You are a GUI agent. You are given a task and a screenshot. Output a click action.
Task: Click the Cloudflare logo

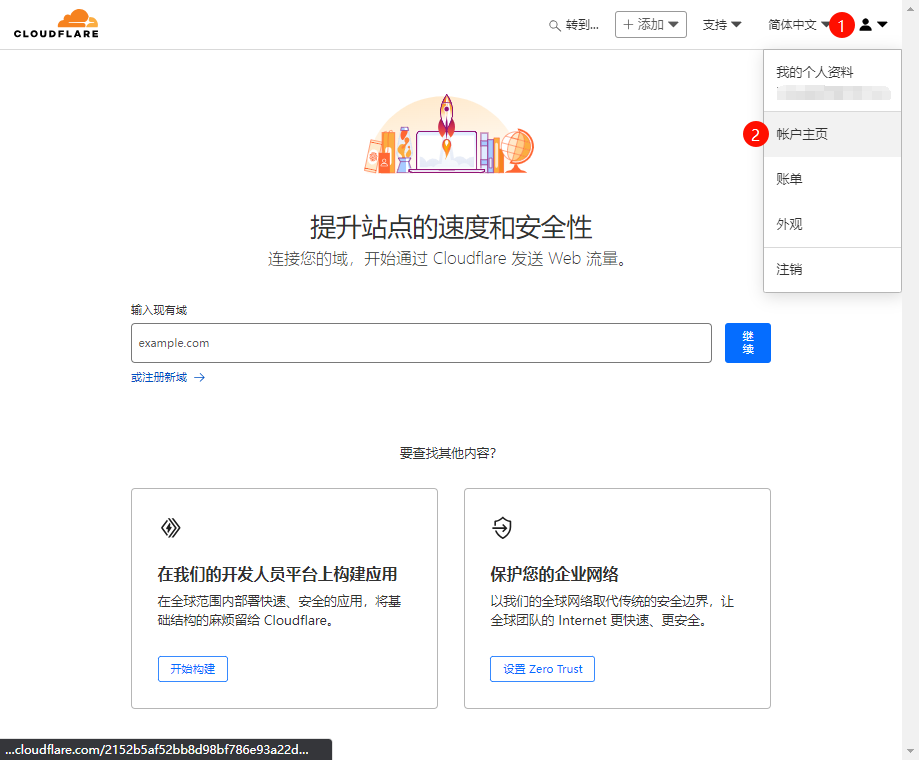pyautogui.click(x=56, y=24)
